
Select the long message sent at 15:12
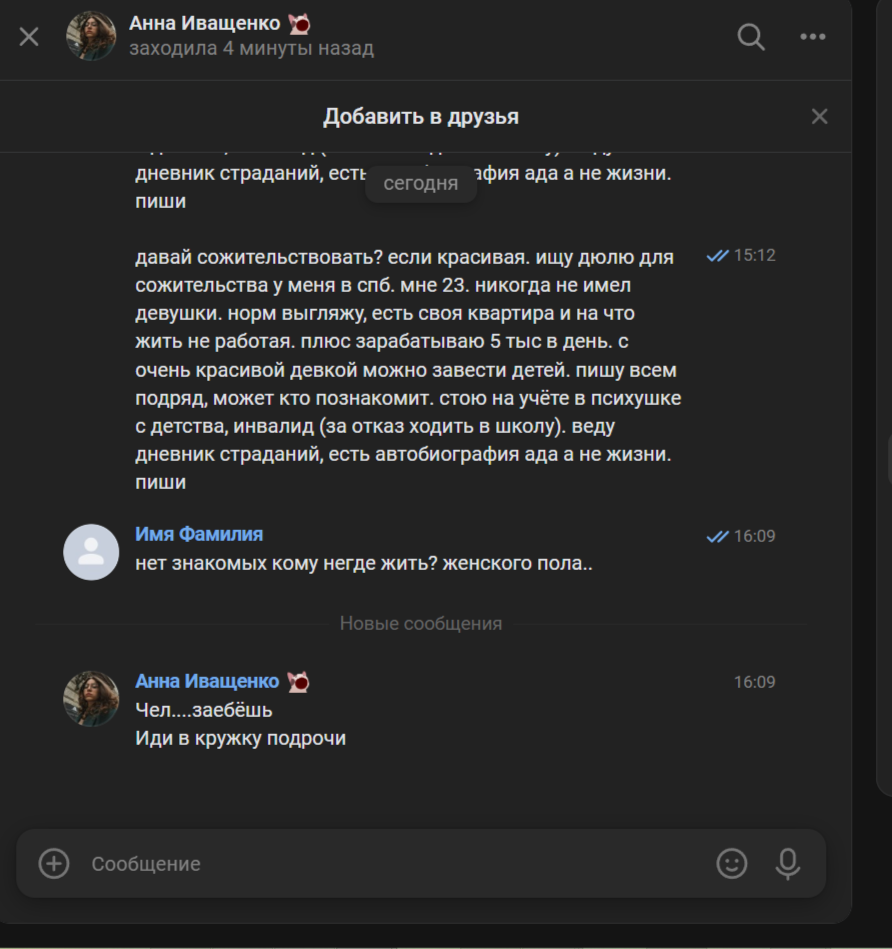click(408, 369)
